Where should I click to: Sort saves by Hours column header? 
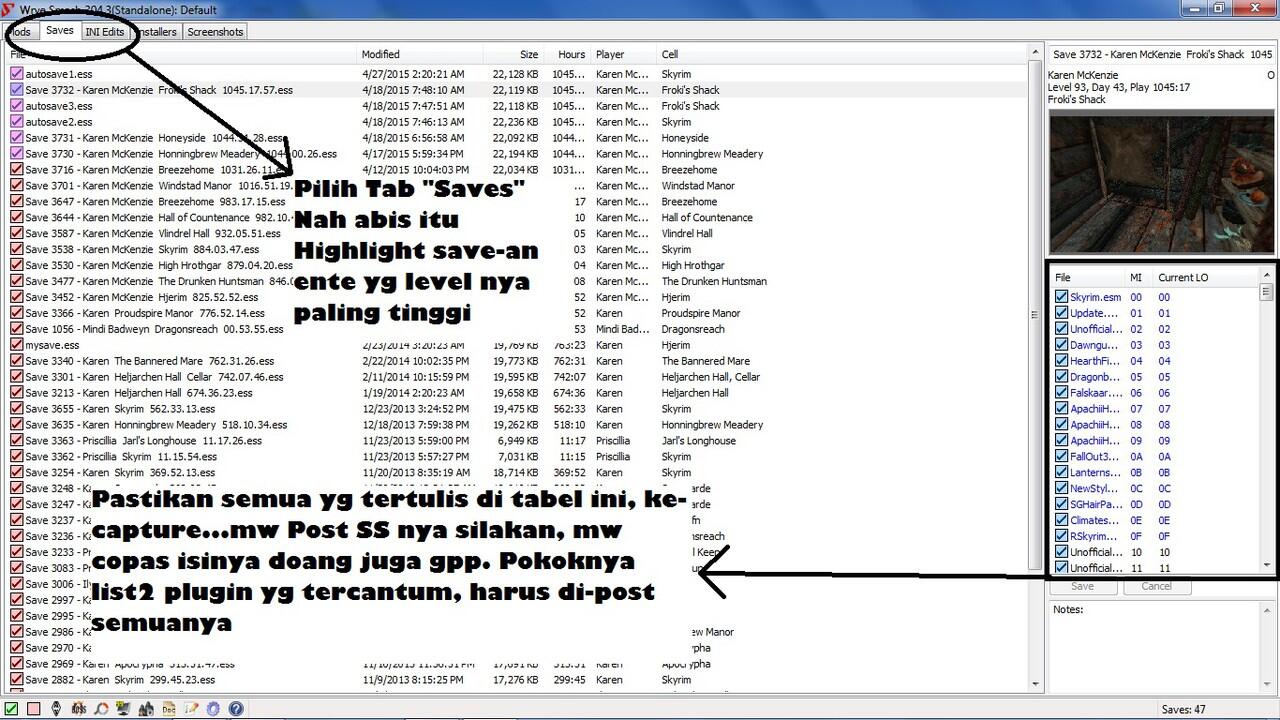(567, 55)
